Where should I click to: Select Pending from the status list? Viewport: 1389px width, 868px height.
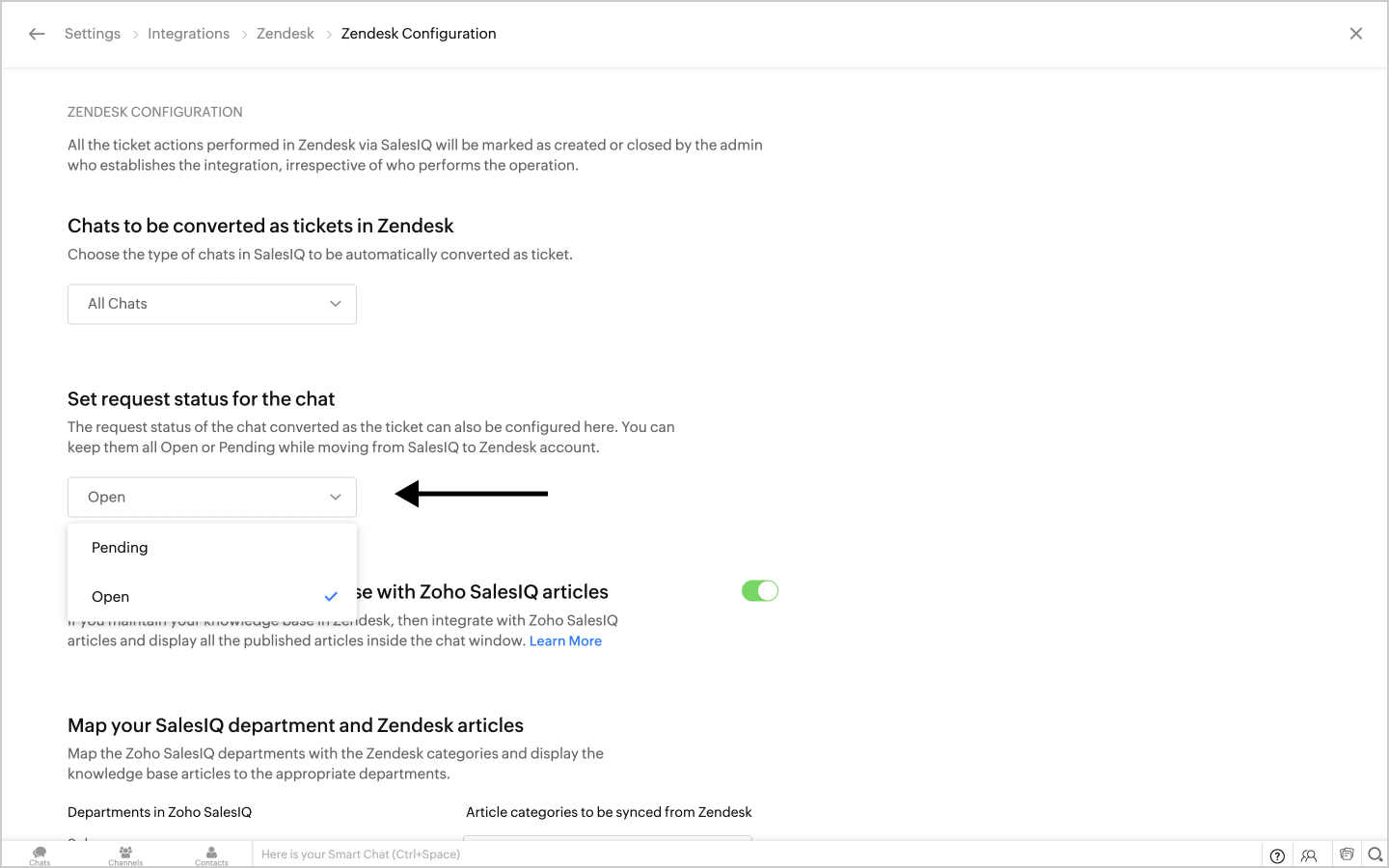pyautogui.click(x=120, y=548)
